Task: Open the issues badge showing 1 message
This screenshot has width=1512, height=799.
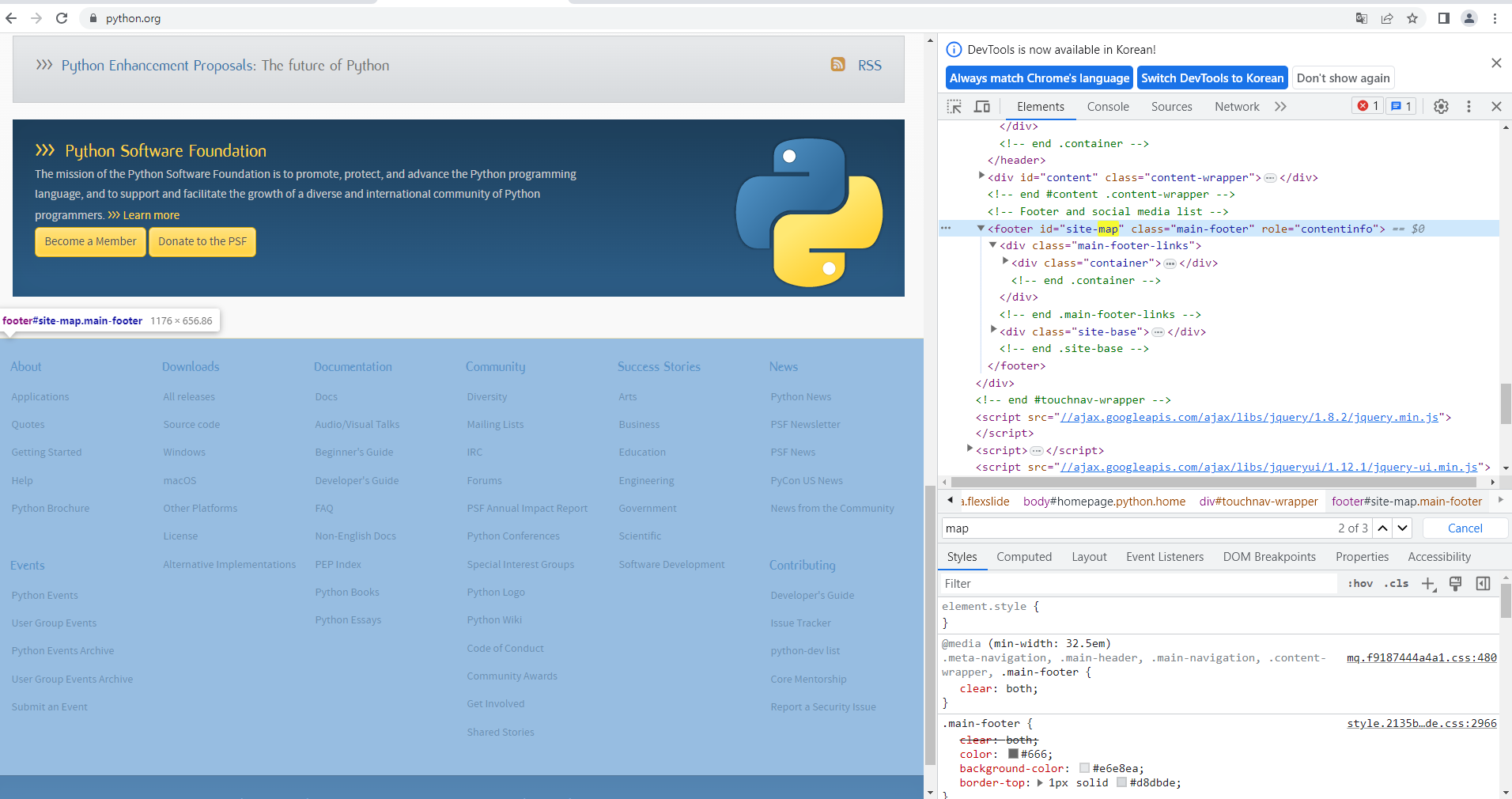Action: pyautogui.click(x=1401, y=106)
